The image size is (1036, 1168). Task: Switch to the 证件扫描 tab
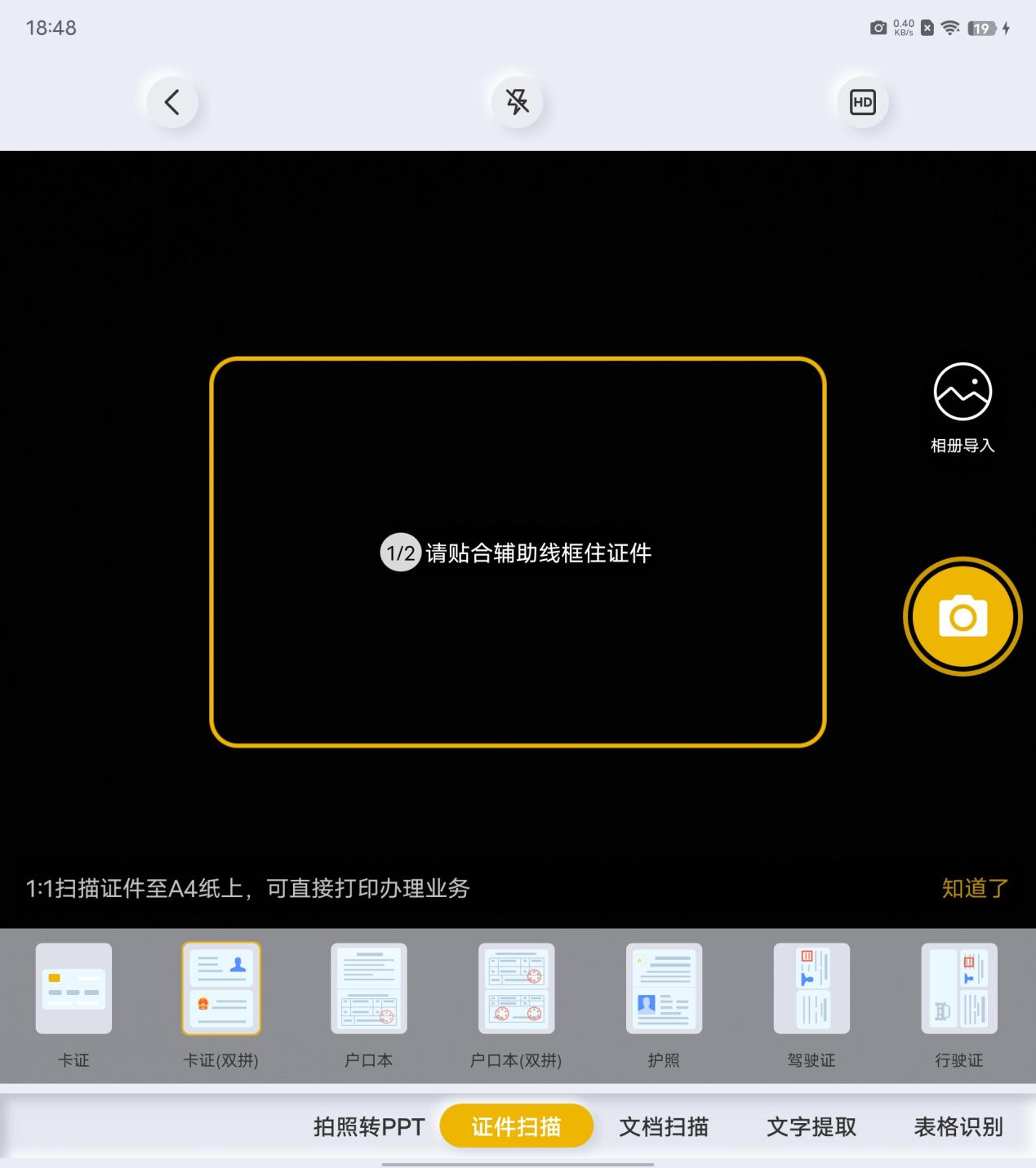[516, 1126]
